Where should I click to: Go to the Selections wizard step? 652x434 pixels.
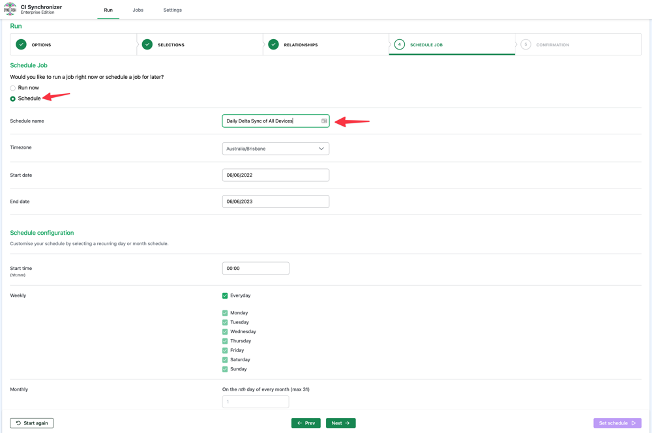pyautogui.click(x=200, y=44)
